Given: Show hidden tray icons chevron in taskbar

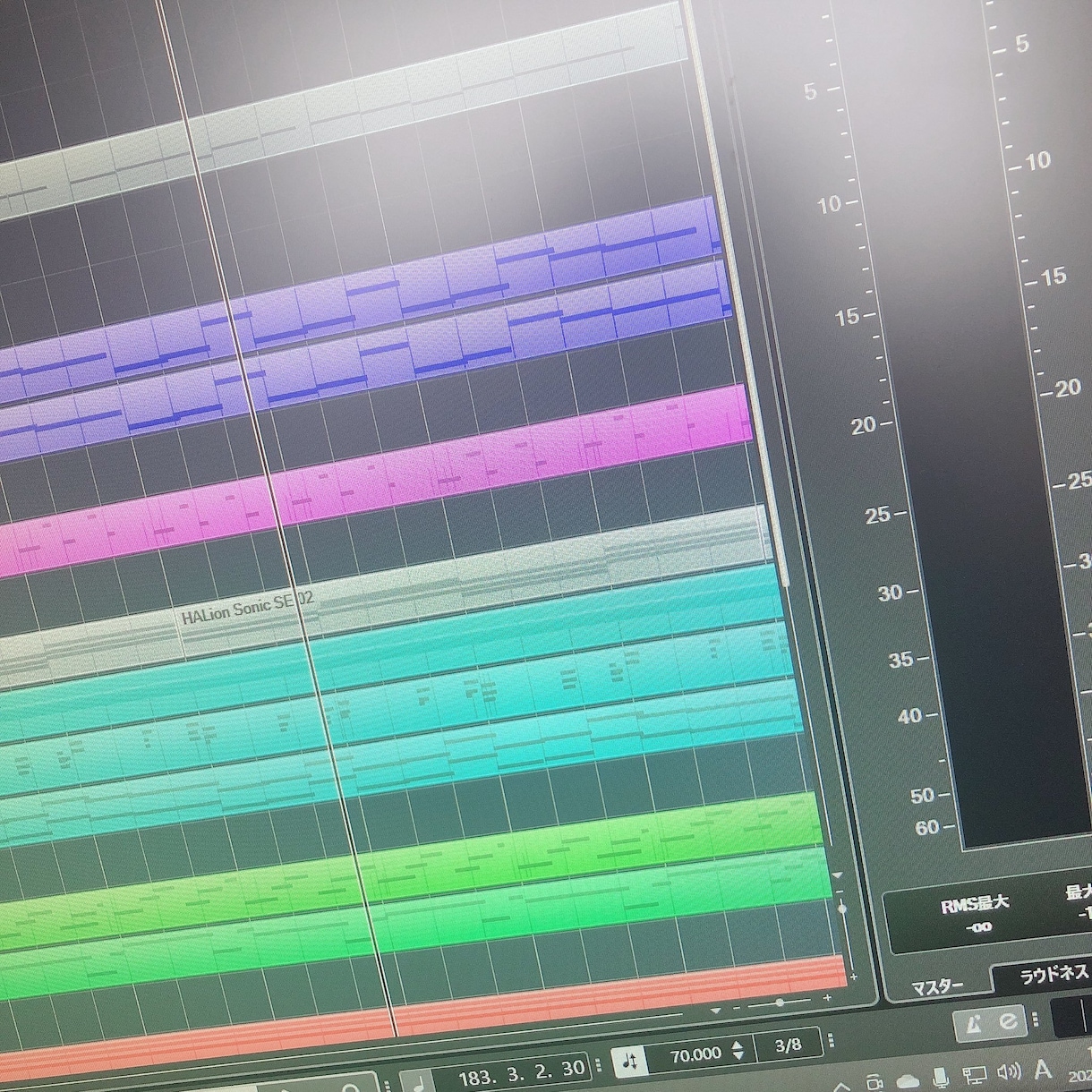Looking at the screenshot, I should [840, 1088].
